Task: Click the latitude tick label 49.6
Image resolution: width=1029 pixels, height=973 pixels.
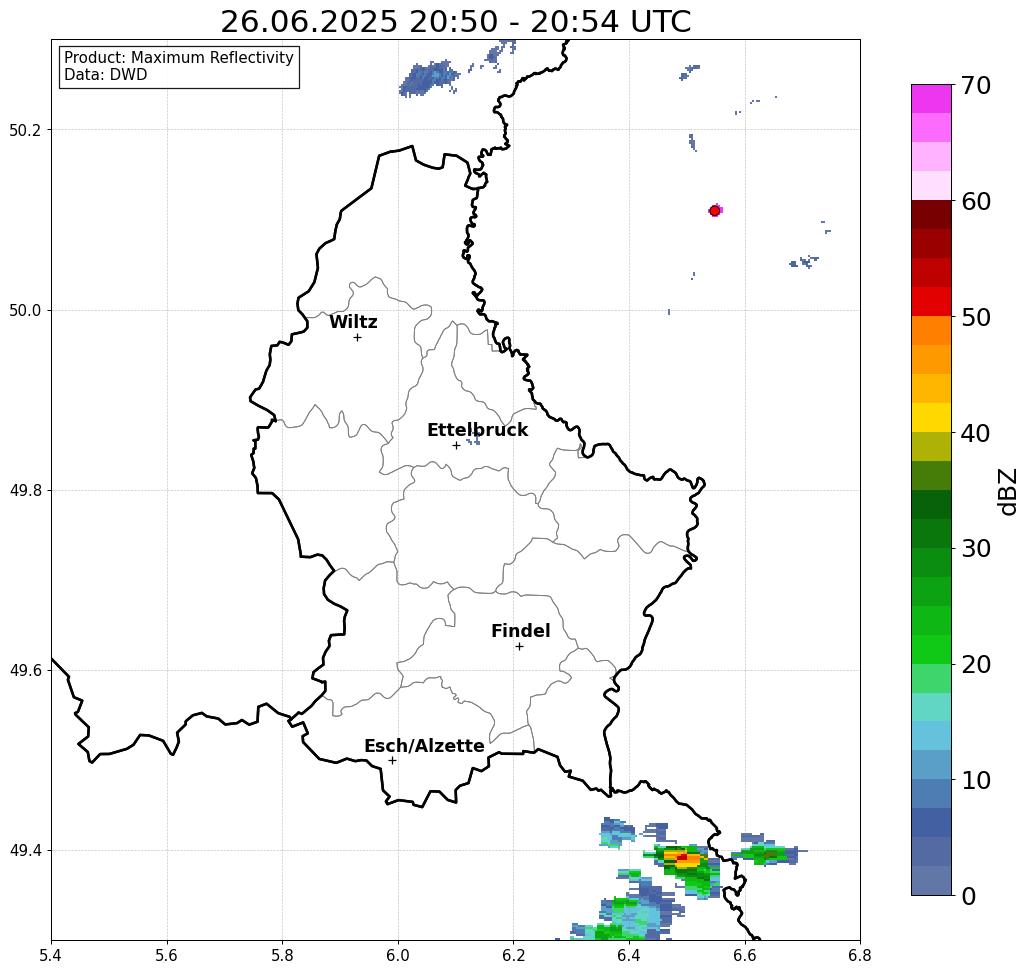Action: pyautogui.click(x=25, y=671)
